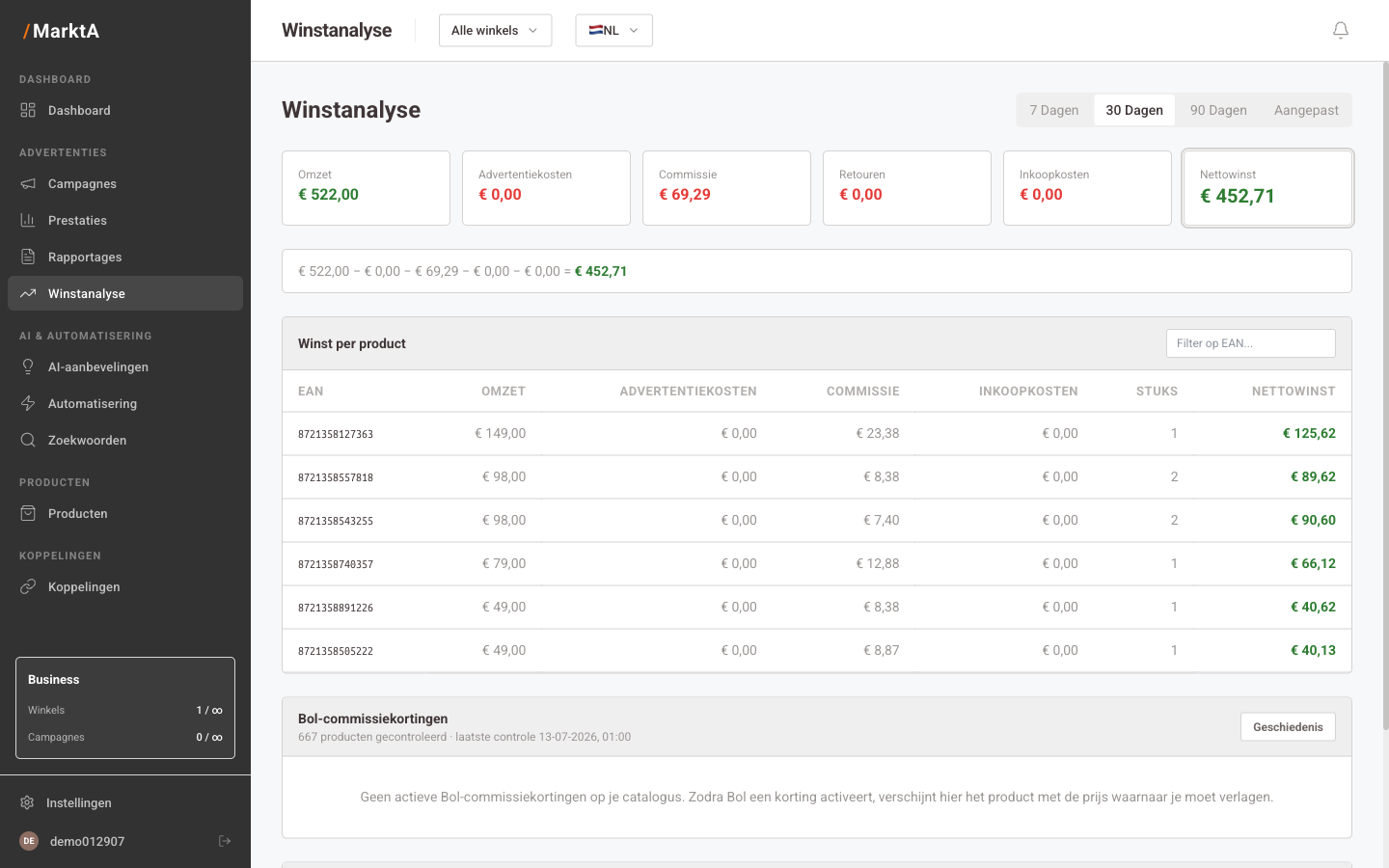The width and height of the screenshot is (1389, 868).
Task: Click the MarktA logo
Action: (61, 31)
